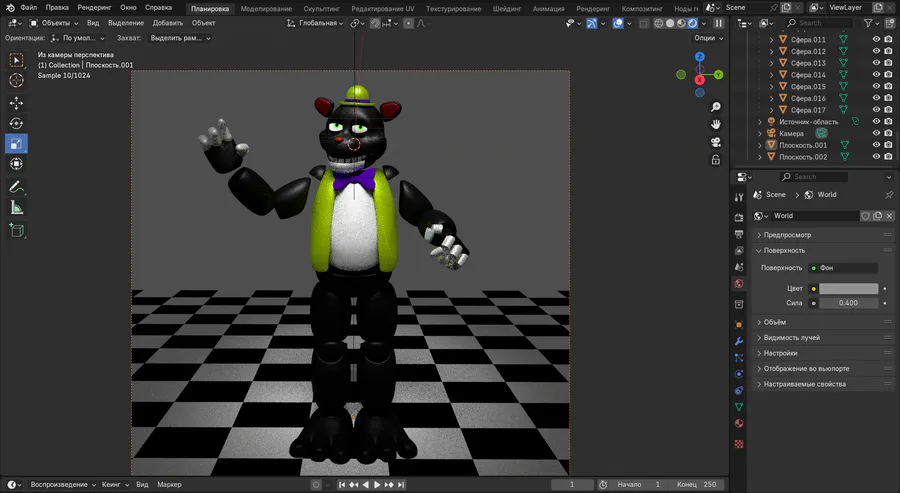Hide Сфера.014 in viewport
Screen dimensions: 900x493
click(x=876, y=75)
